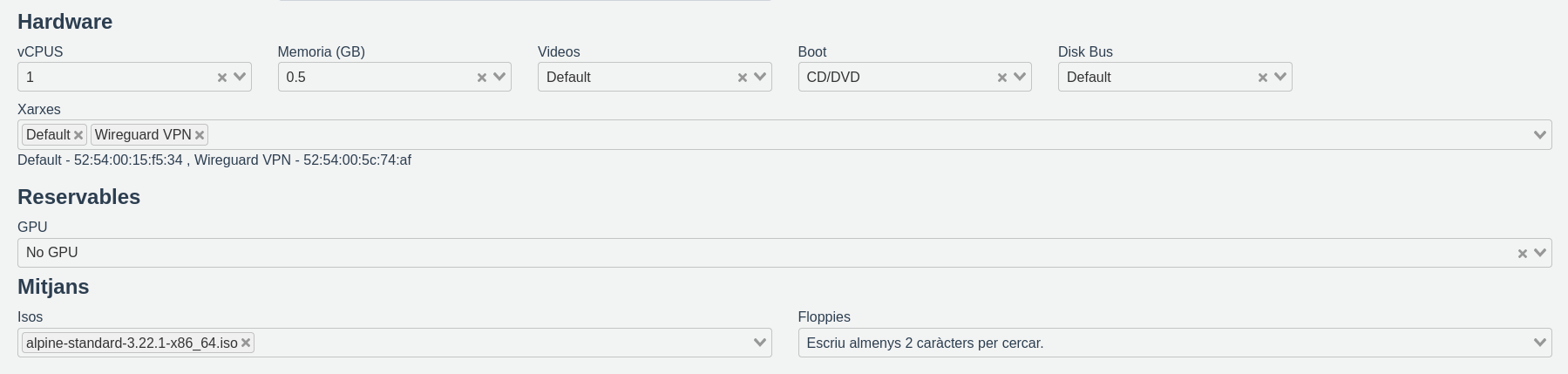Open the Videos dropdown arrow

pos(760,77)
